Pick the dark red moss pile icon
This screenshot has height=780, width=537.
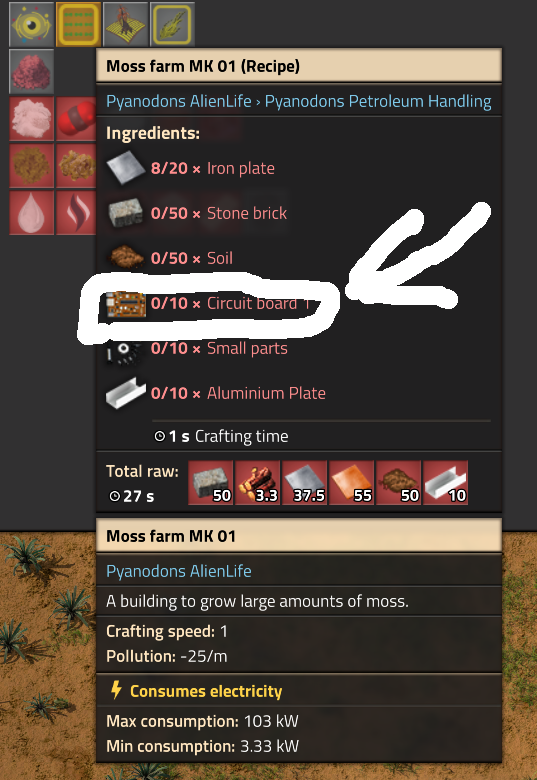[x=31, y=71]
